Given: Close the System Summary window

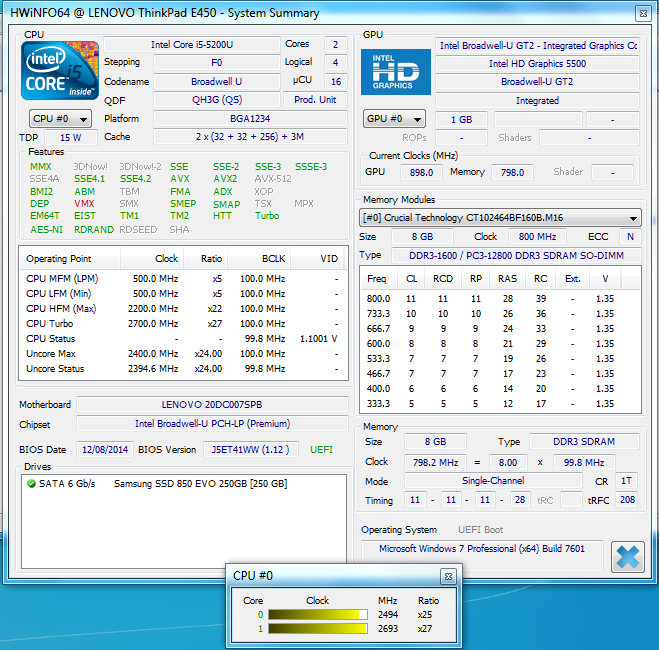Looking at the screenshot, I should [643, 13].
